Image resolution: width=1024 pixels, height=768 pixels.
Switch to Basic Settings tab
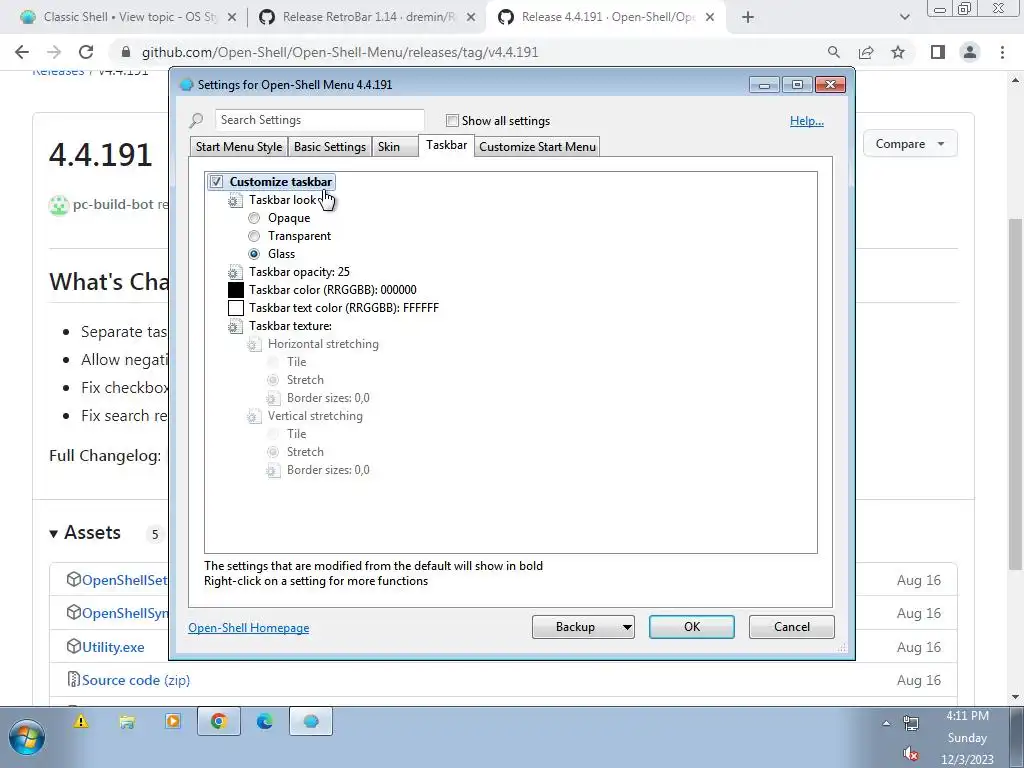click(x=330, y=147)
